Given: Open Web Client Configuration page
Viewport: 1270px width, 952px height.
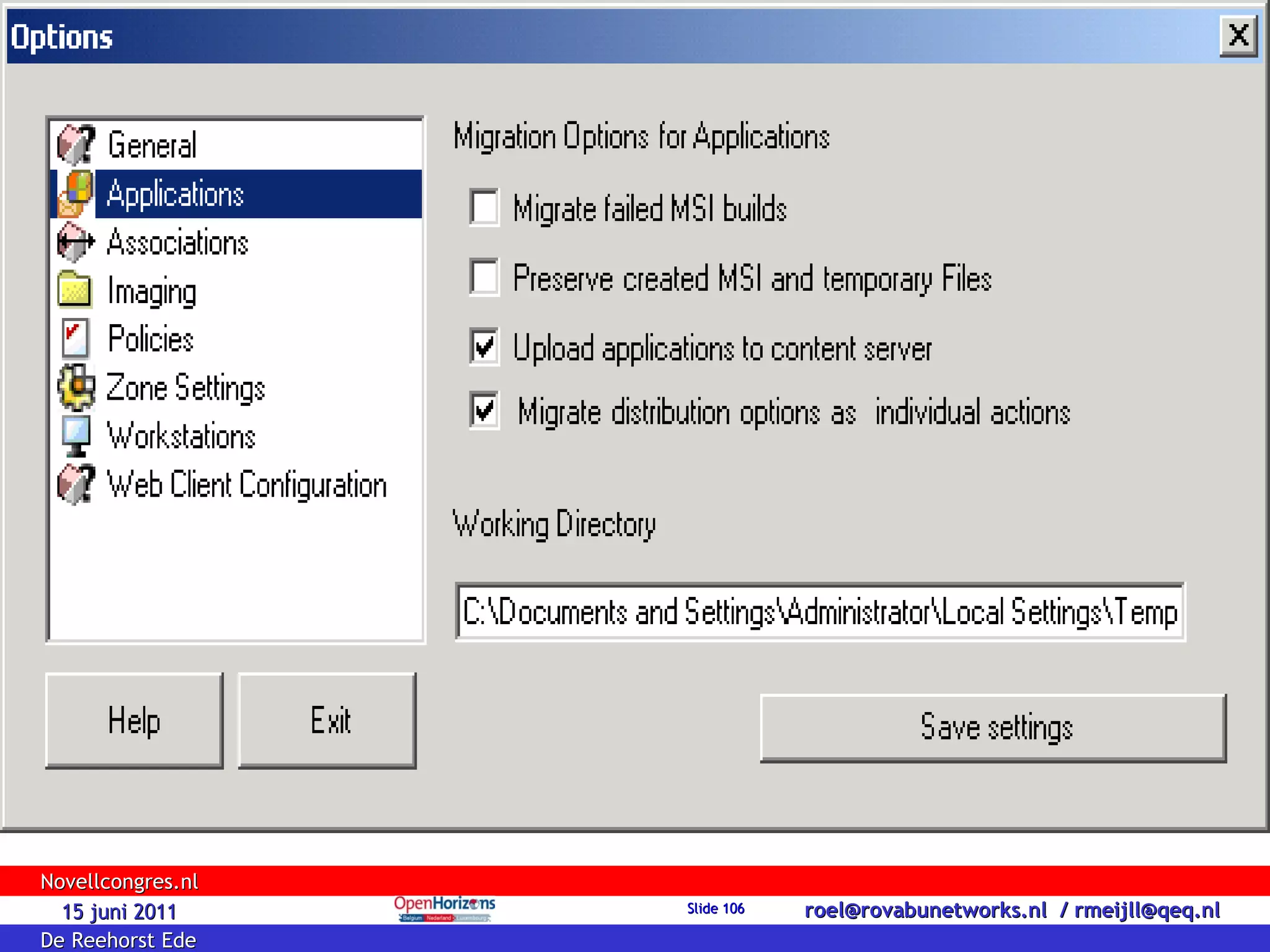Looking at the screenshot, I should (x=236, y=485).
